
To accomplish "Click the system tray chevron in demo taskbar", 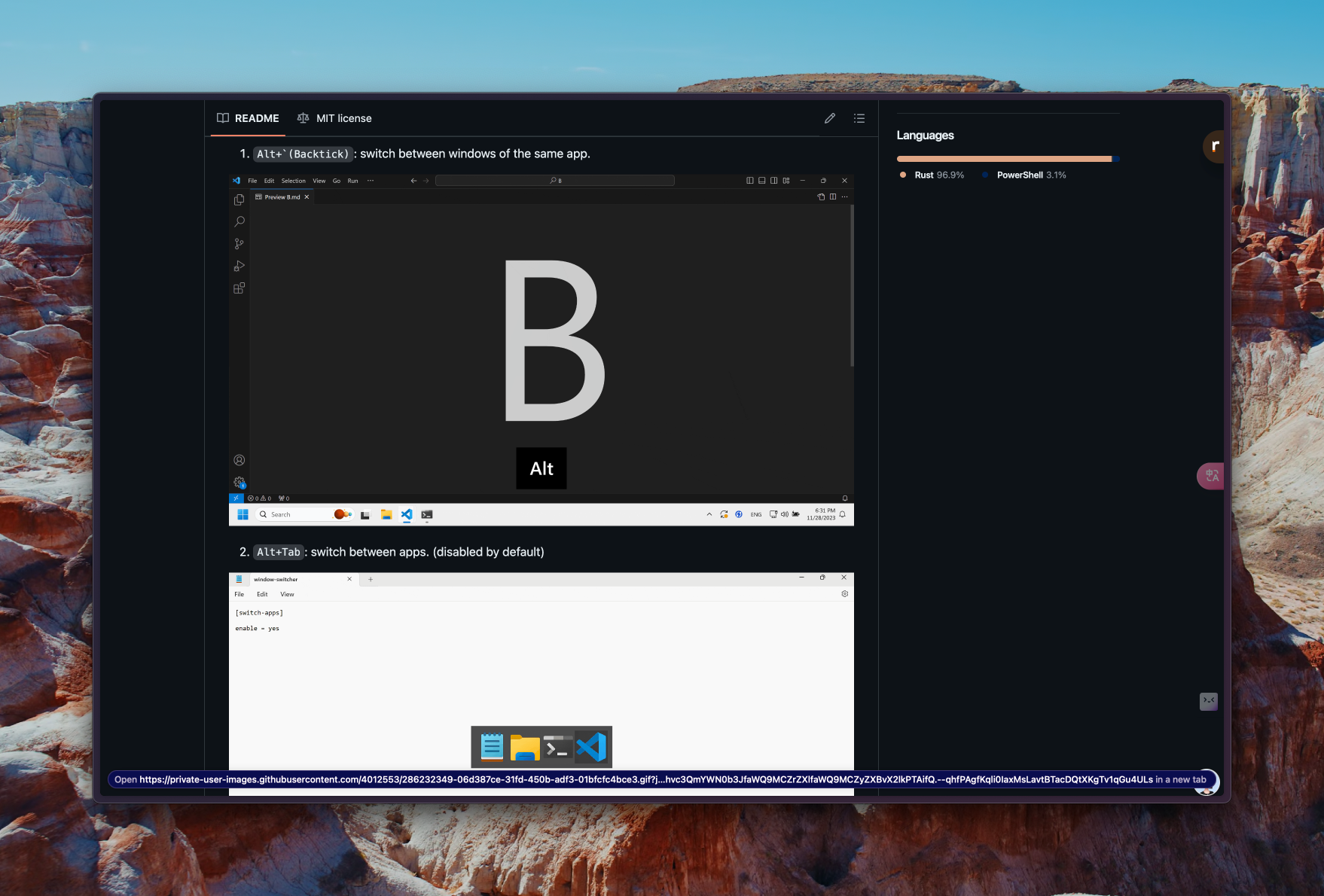I will [709, 514].
